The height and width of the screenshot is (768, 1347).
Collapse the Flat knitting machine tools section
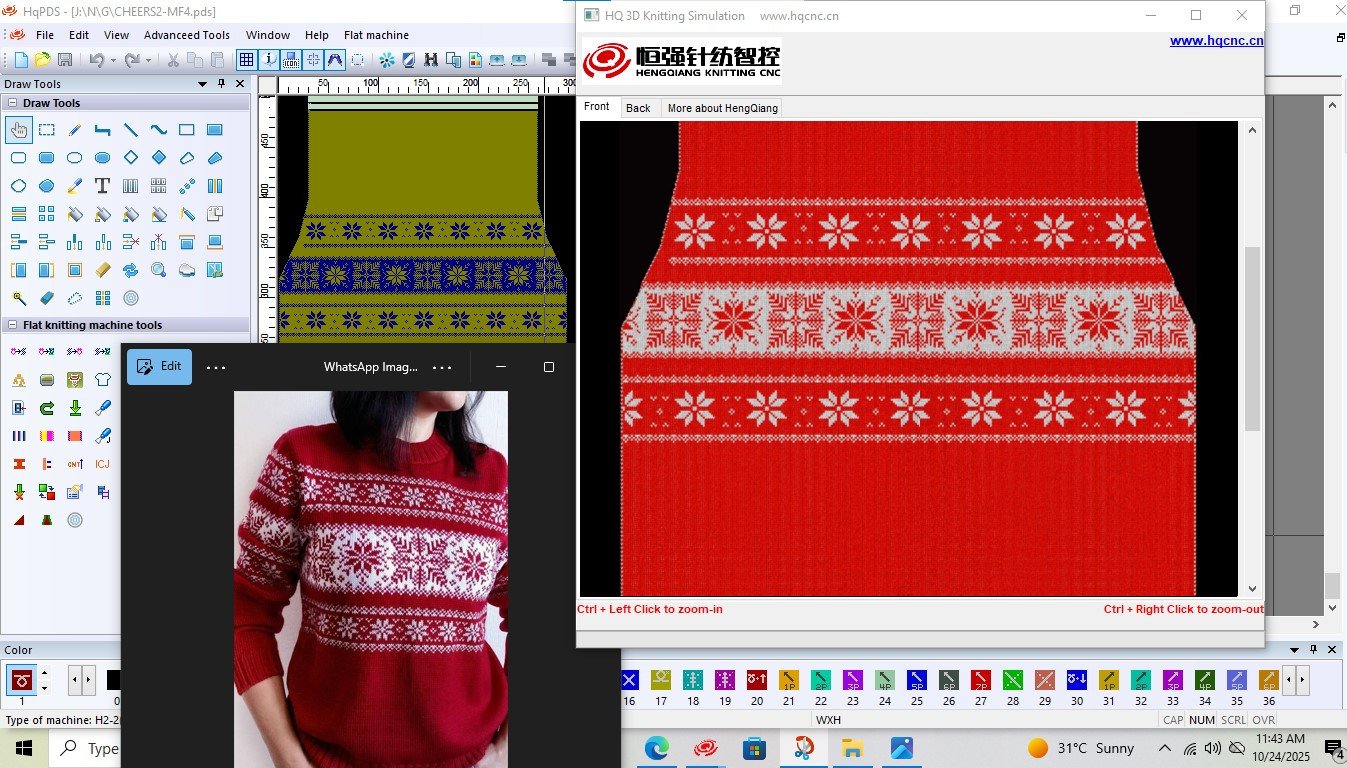13,325
